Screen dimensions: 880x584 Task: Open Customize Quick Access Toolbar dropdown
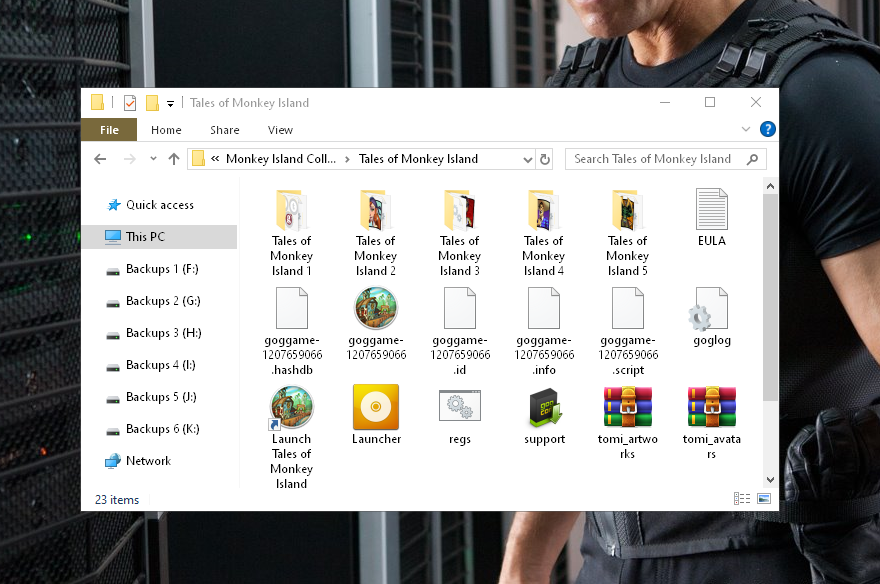tap(171, 103)
